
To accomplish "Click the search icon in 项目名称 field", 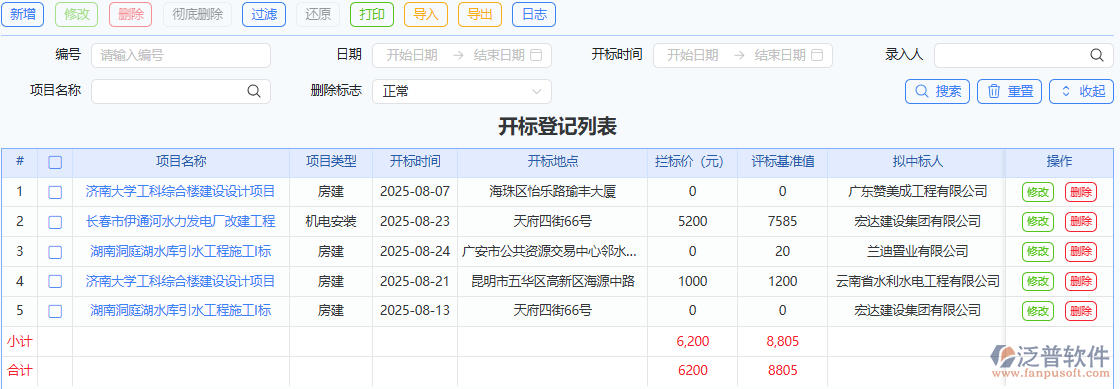I will coord(254,91).
